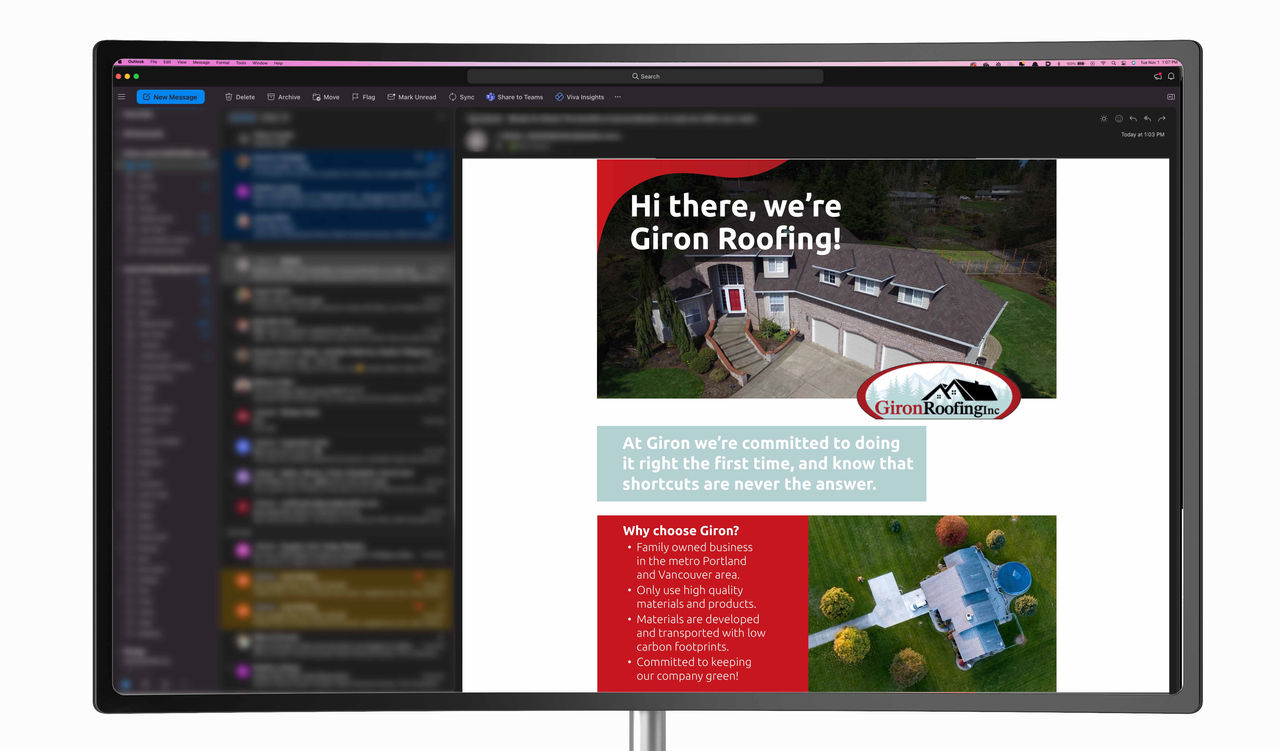Open the notifications bell

pyautogui.click(x=1171, y=76)
